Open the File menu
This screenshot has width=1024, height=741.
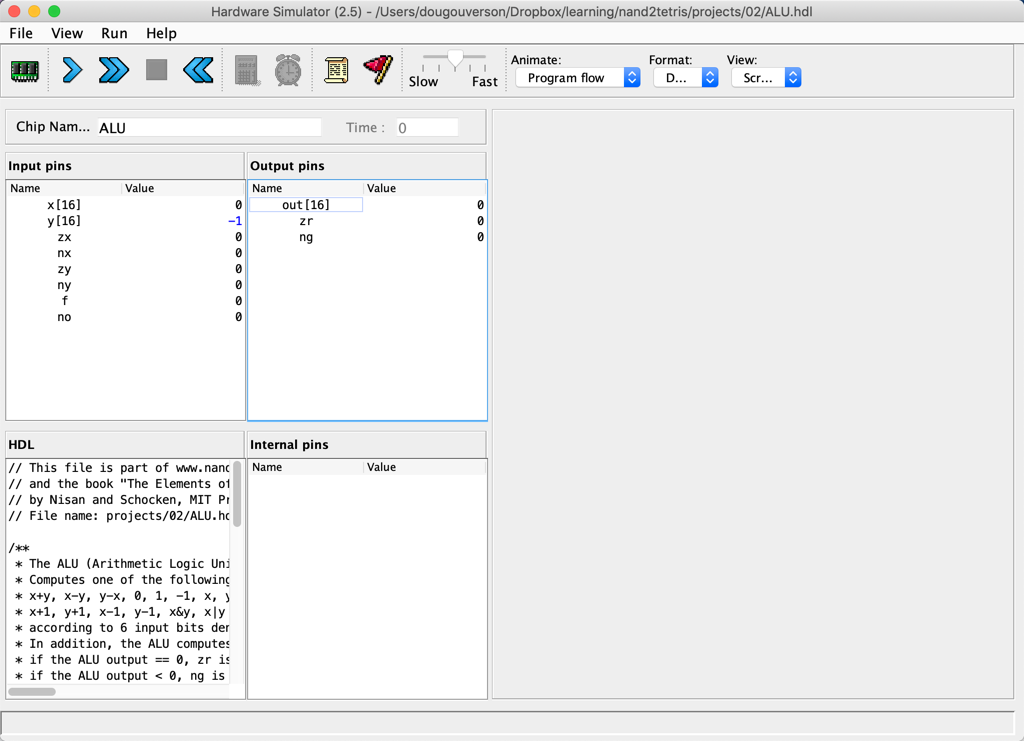(x=21, y=33)
